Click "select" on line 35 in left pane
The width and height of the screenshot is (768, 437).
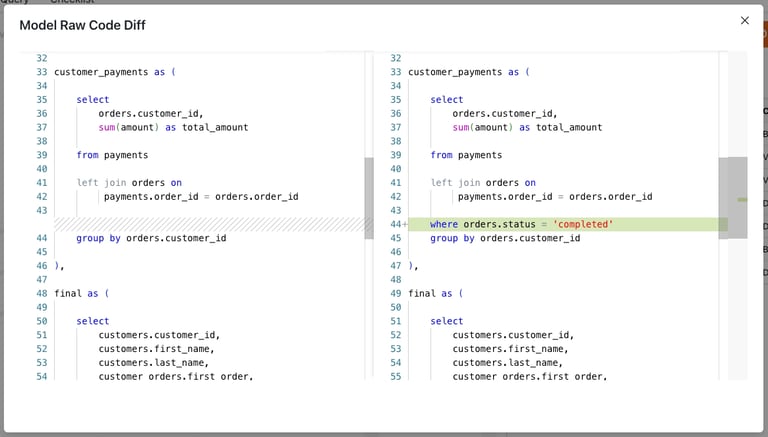[93, 99]
